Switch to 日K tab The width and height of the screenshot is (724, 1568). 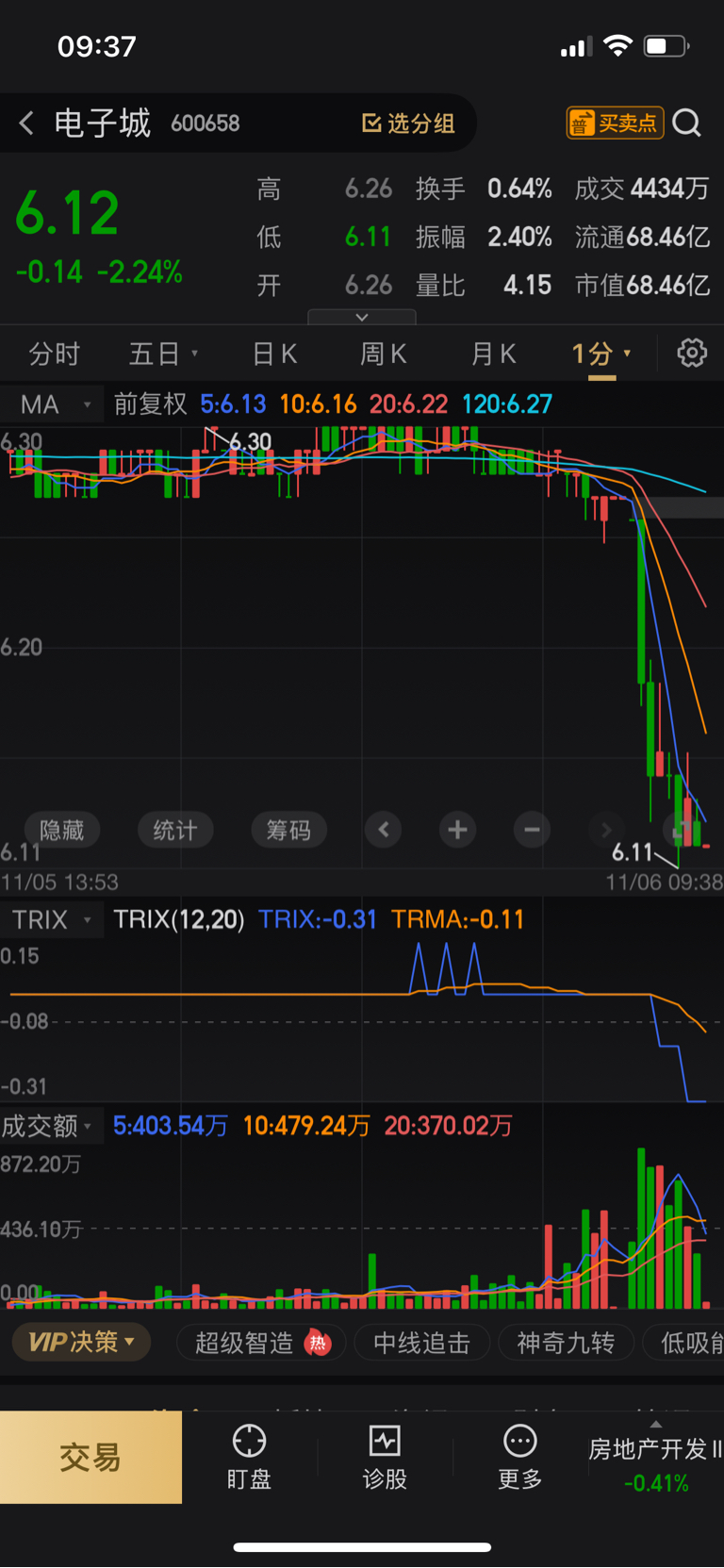274,354
